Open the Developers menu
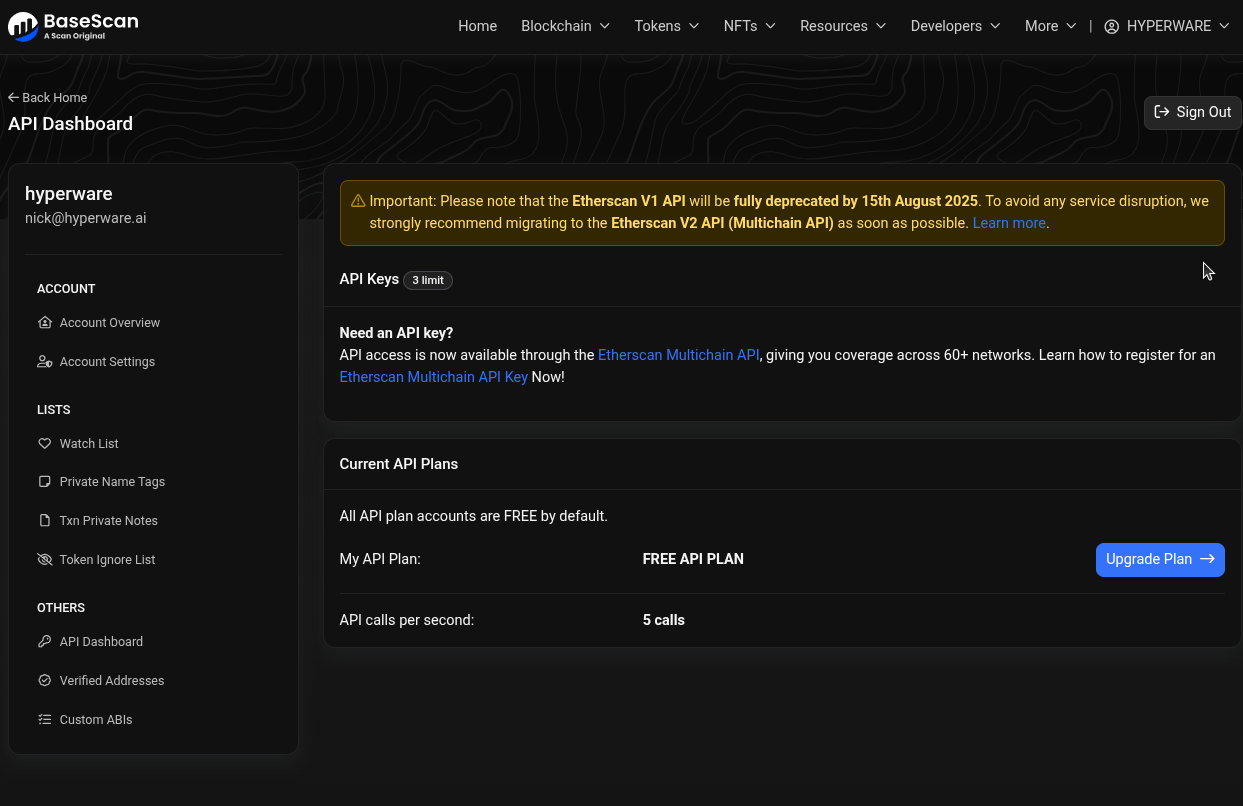This screenshot has width=1243, height=806. (x=955, y=26)
